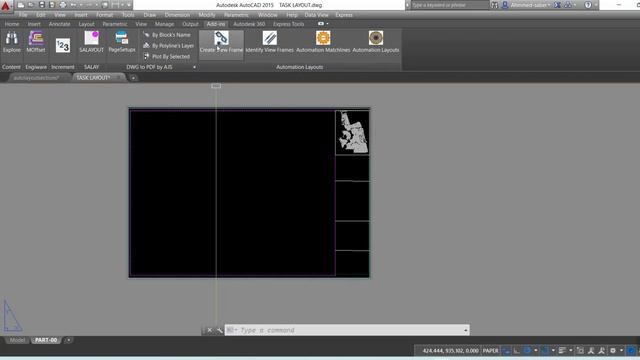
Task: Click the Explore binoculars tool
Action: pyautogui.click(x=11, y=42)
